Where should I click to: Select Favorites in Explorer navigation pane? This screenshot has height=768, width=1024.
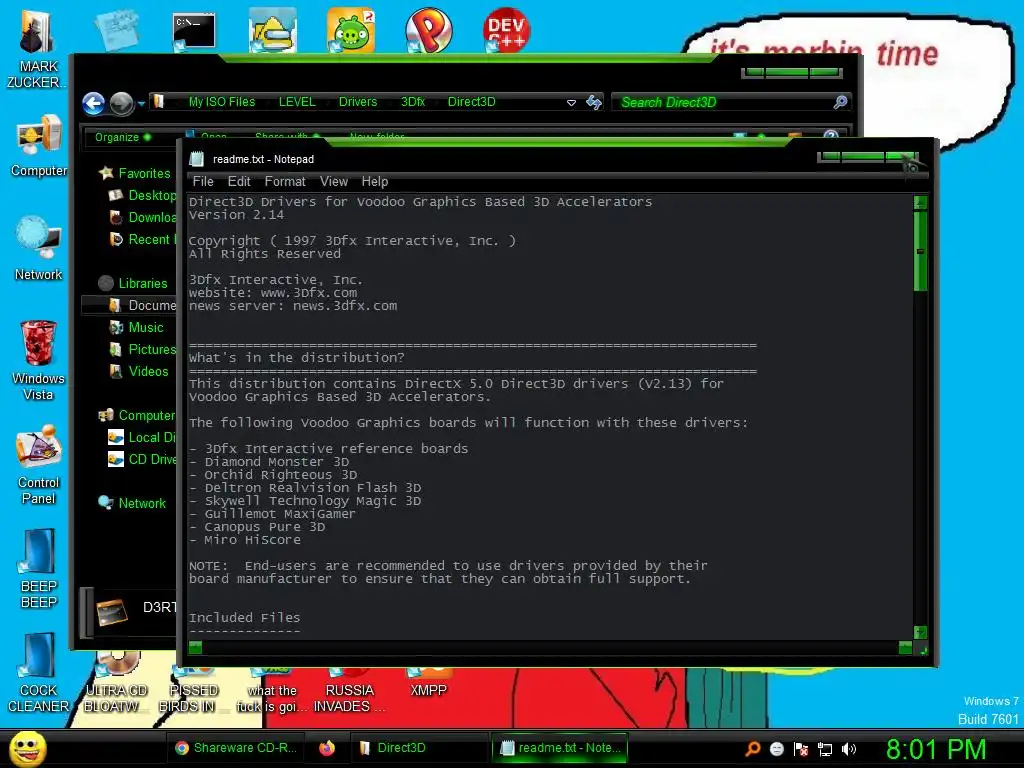pos(135,173)
